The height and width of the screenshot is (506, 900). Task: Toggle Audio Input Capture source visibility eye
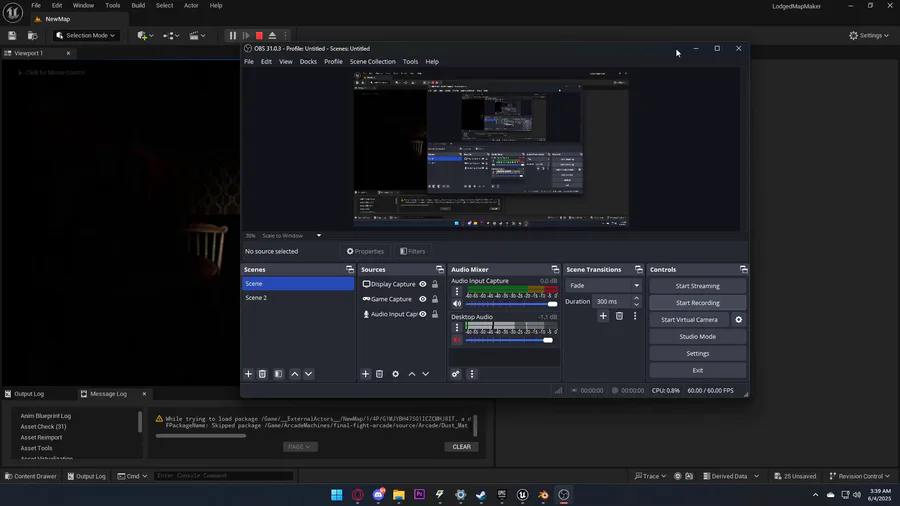tap(423, 314)
